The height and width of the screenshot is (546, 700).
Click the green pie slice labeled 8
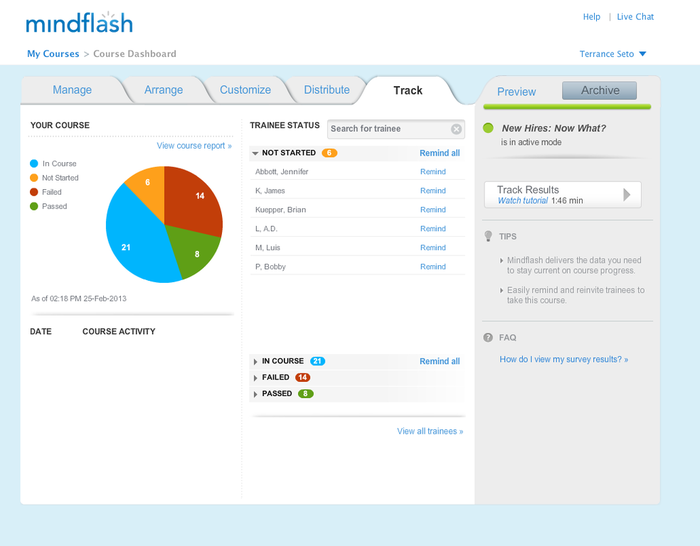pyautogui.click(x=194, y=250)
